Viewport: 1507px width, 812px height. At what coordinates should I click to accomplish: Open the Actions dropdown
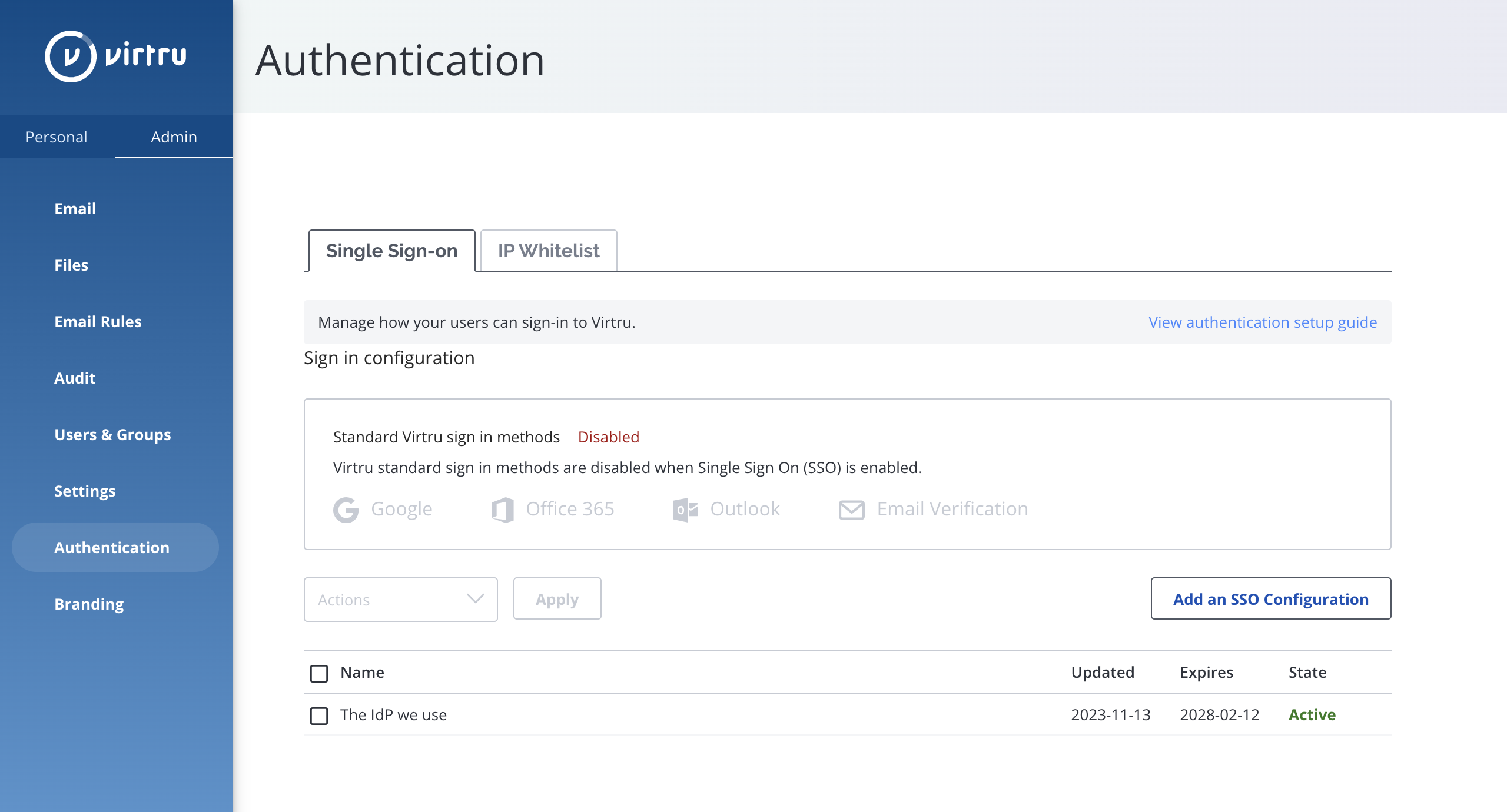point(401,599)
